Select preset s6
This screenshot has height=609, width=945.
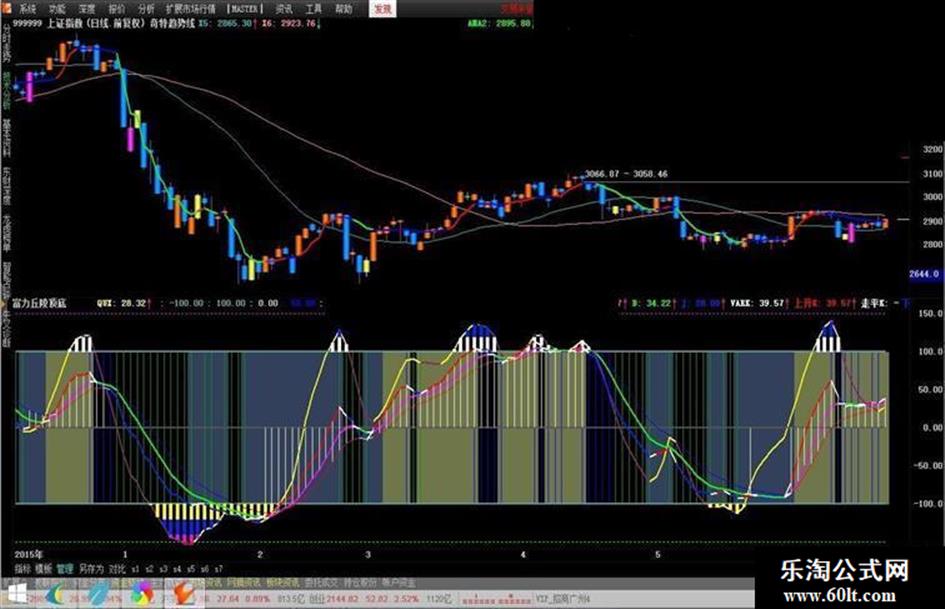pyautogui.click(x=205, y=569)
